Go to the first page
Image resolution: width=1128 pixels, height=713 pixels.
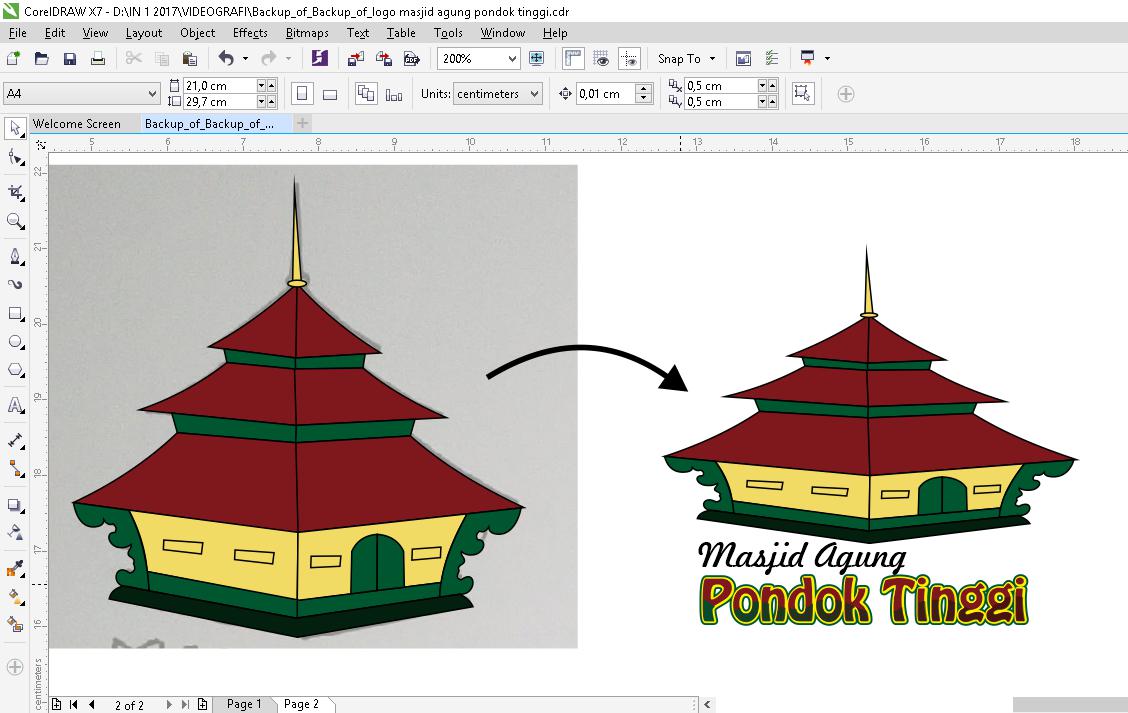tap(73, 704)
